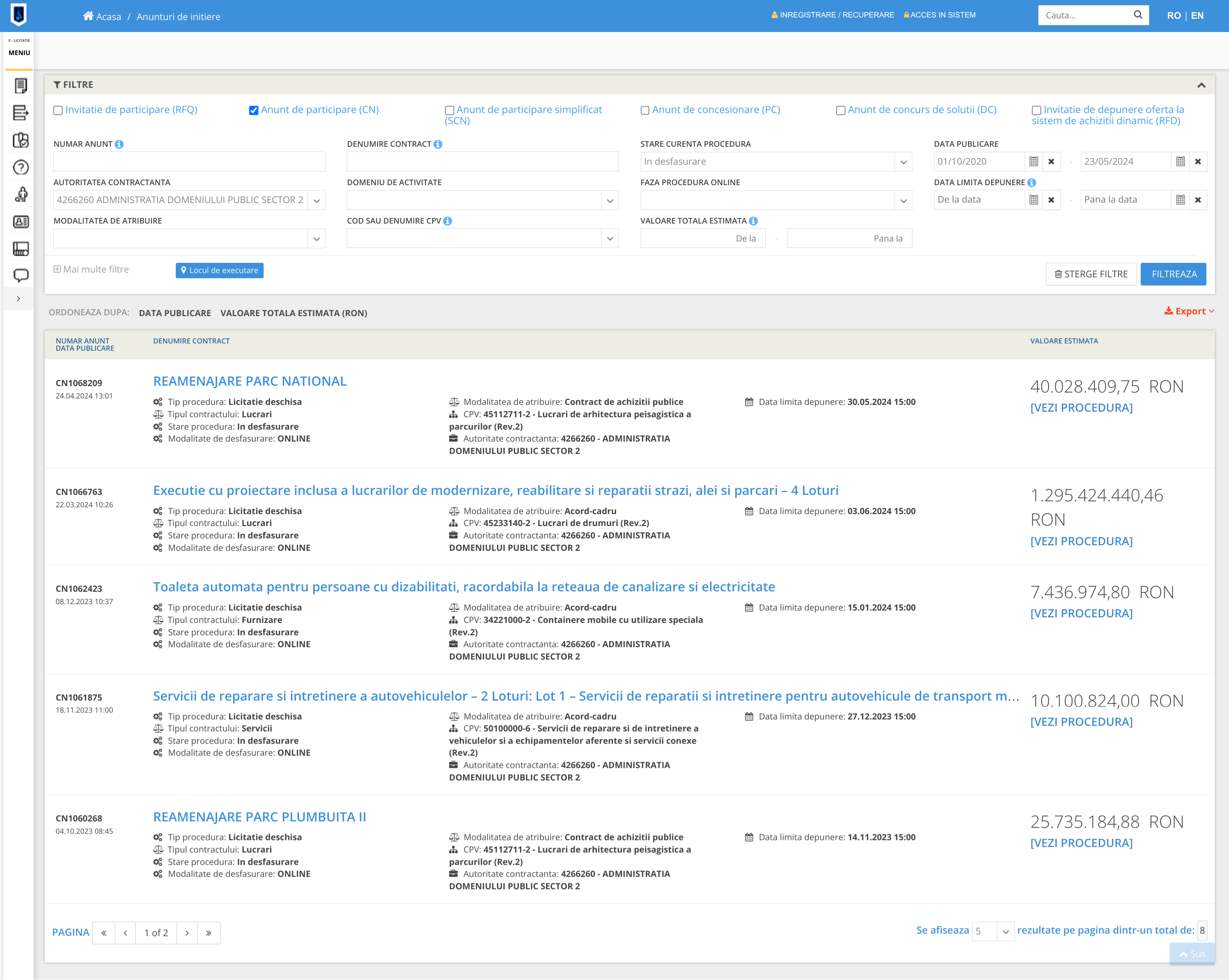This screenshot has height=980, width=1229.
Task: Click info icon next to Numar Anunt
Action: (x=119, y=144)
